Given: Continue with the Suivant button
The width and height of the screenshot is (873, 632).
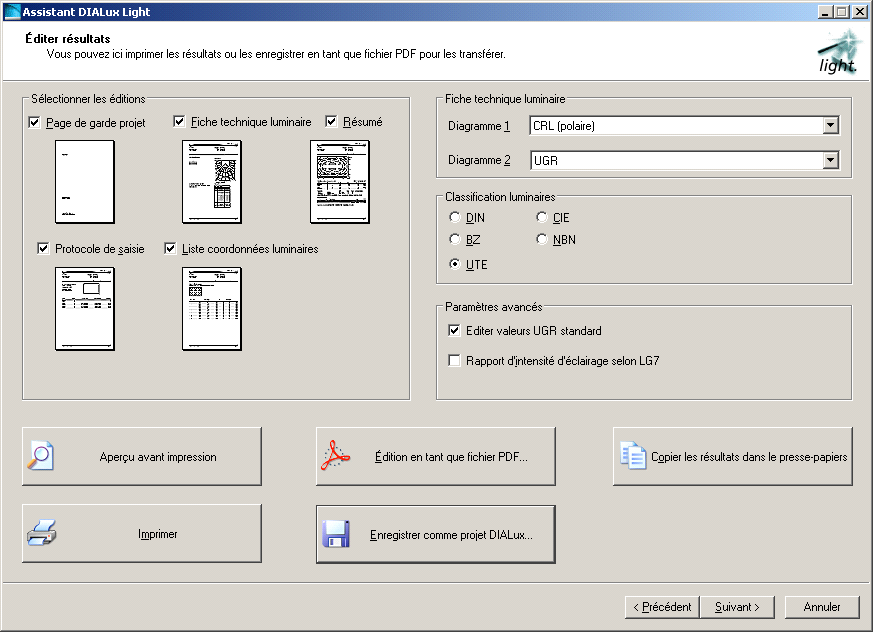Looking at the screenshot, I should [737, 607].
